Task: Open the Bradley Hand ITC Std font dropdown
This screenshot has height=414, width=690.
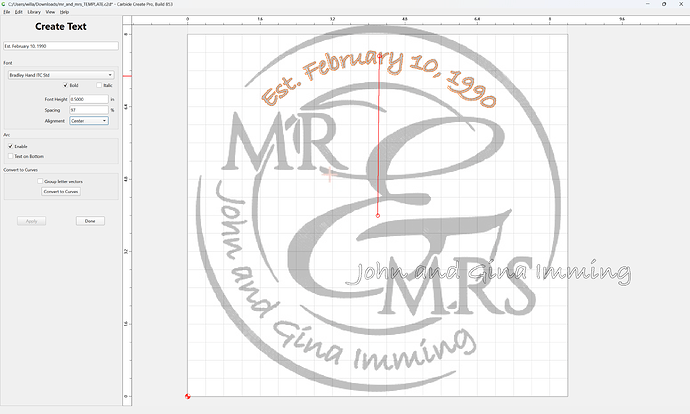Action: pyautogui.click(x=61, y=75)
